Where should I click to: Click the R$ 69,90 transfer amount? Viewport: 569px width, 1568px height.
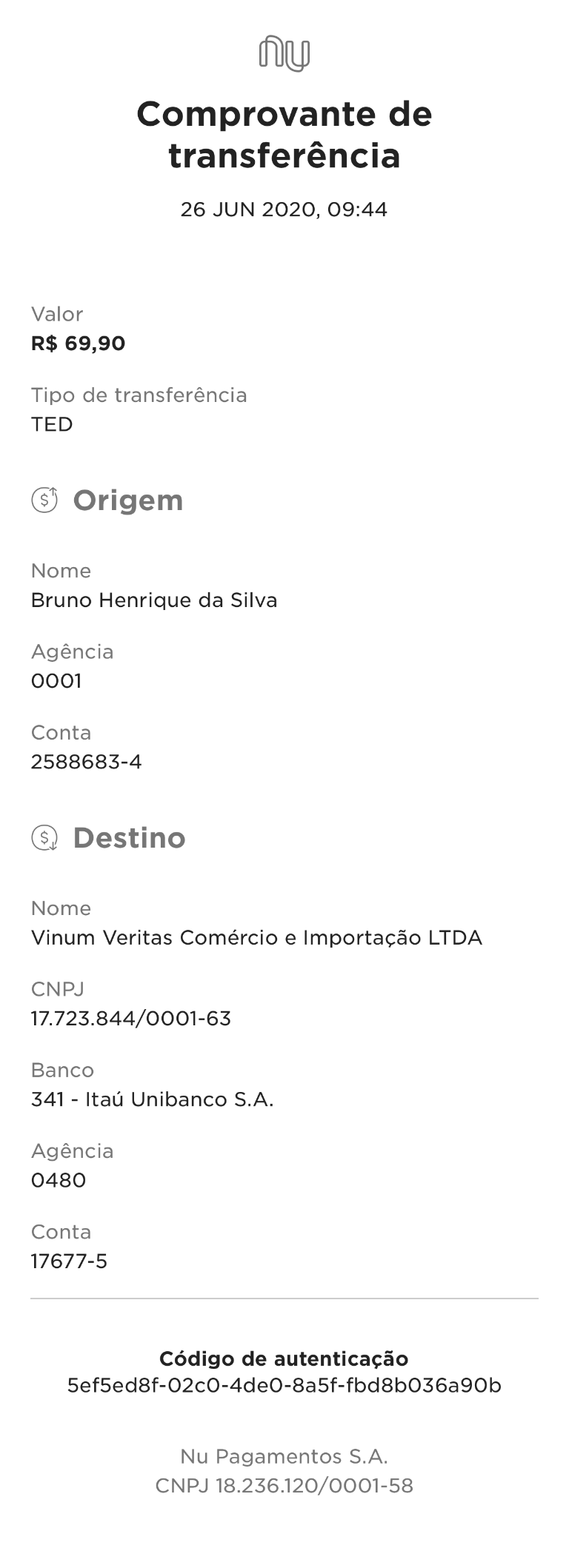click(78, 344)
